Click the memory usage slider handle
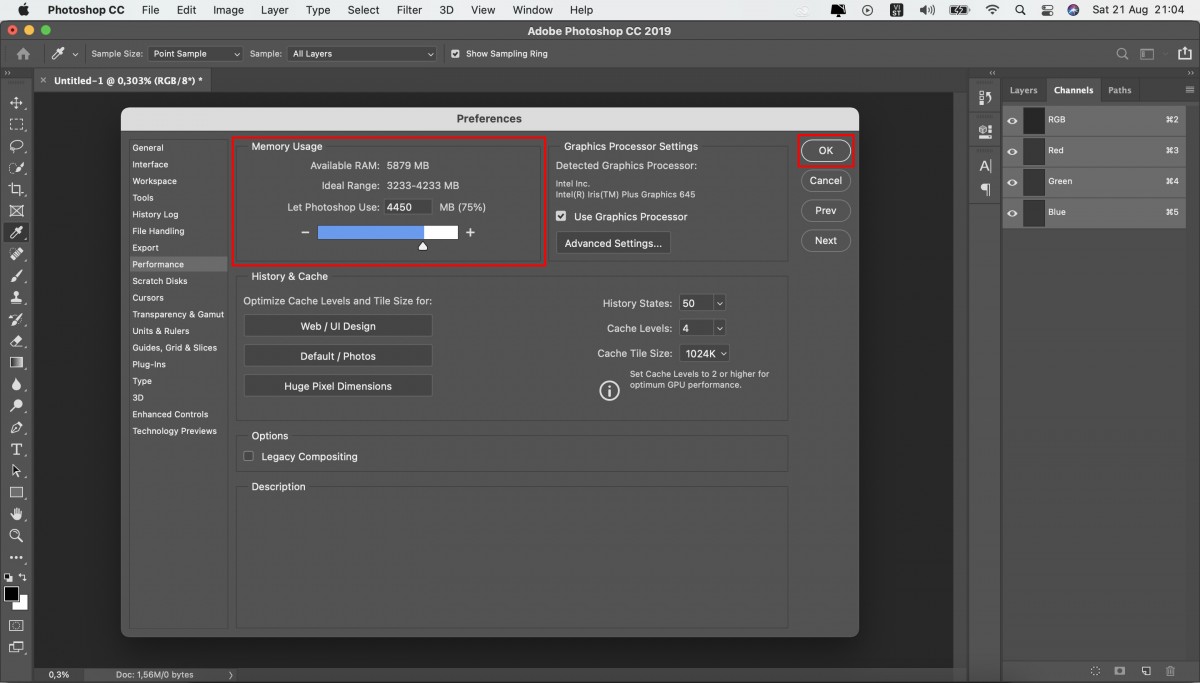This screenshot has height=683, width=1200. click(423, 245)
